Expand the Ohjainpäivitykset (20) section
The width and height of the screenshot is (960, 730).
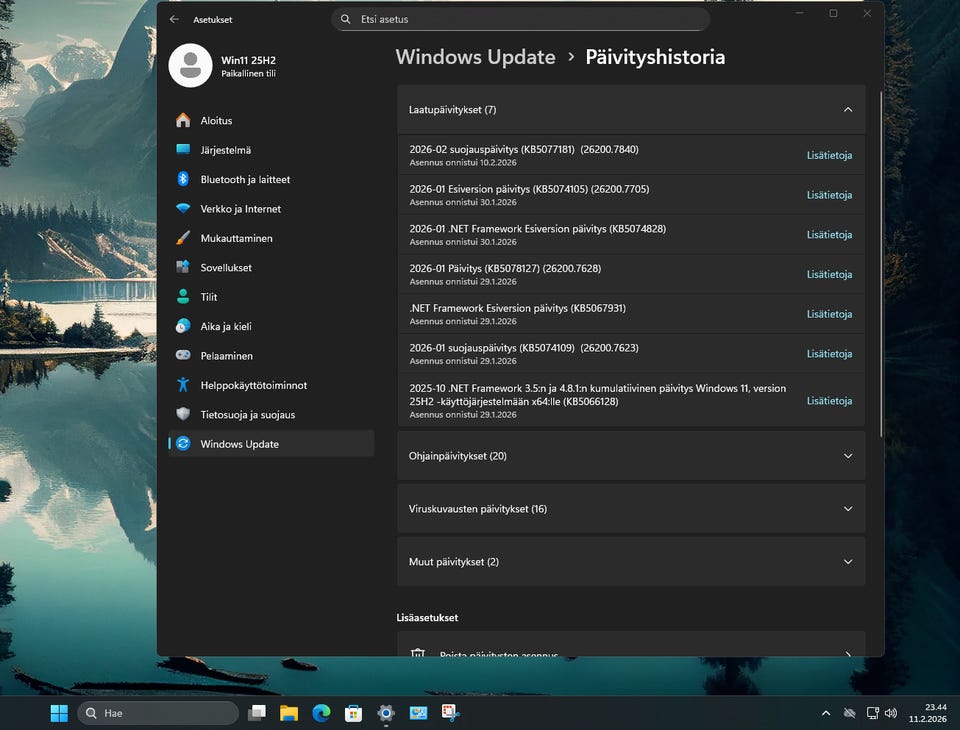(847, 456)
